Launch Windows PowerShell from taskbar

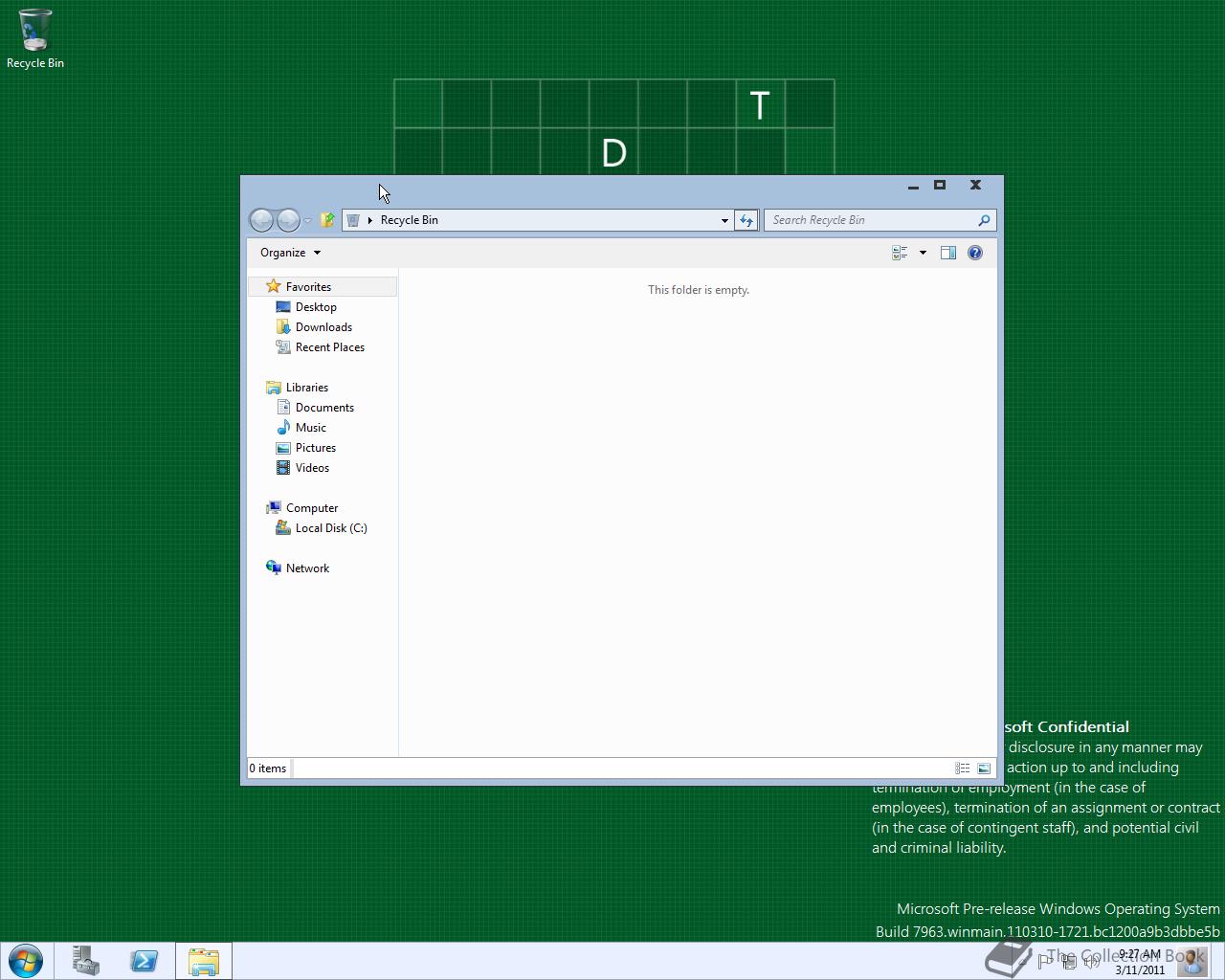point(145,961)
